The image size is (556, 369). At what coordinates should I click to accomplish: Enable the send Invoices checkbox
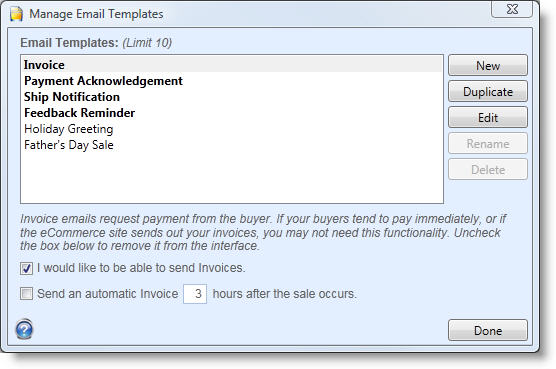point(26,268)
